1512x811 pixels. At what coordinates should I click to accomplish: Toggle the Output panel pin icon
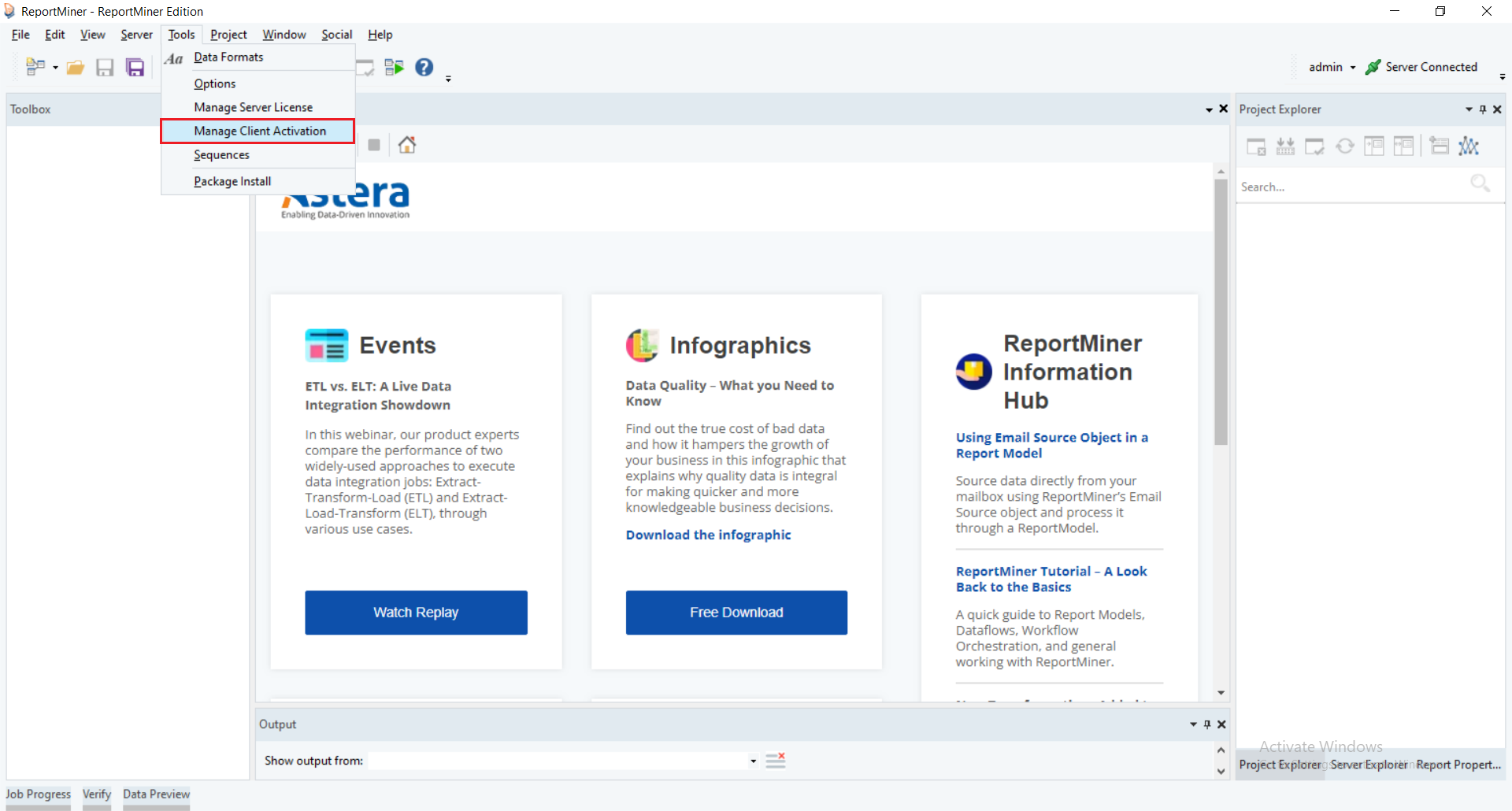[1207, 724]
